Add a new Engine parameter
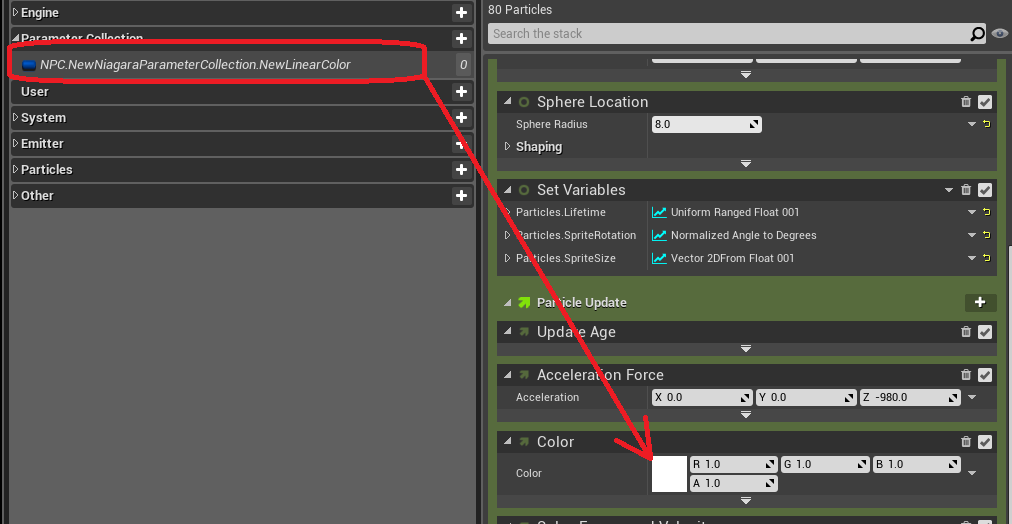1012x524 pixels. (x=461, y=12)
